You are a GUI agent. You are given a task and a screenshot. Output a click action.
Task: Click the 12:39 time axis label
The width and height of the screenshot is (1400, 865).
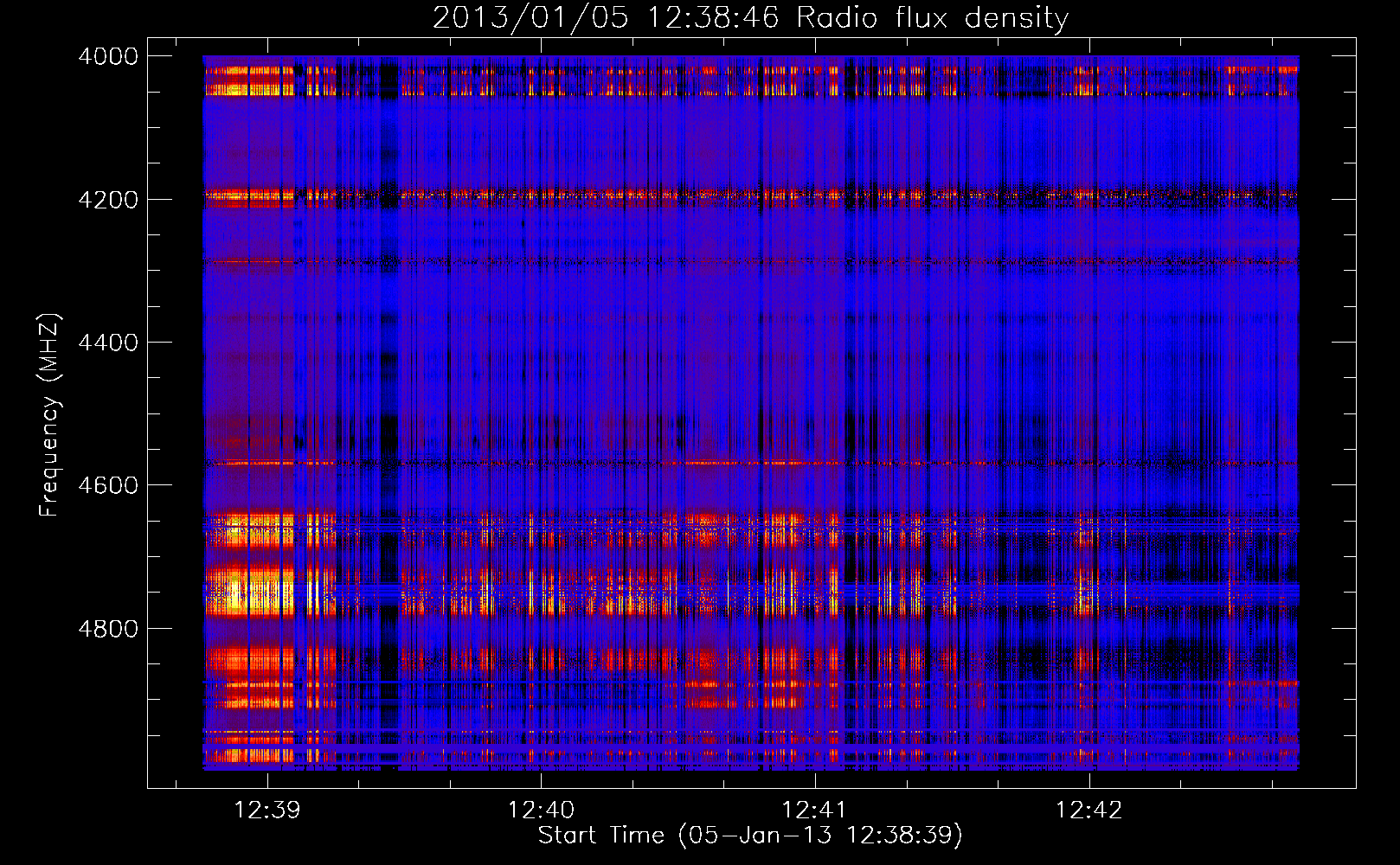(267, 810)
